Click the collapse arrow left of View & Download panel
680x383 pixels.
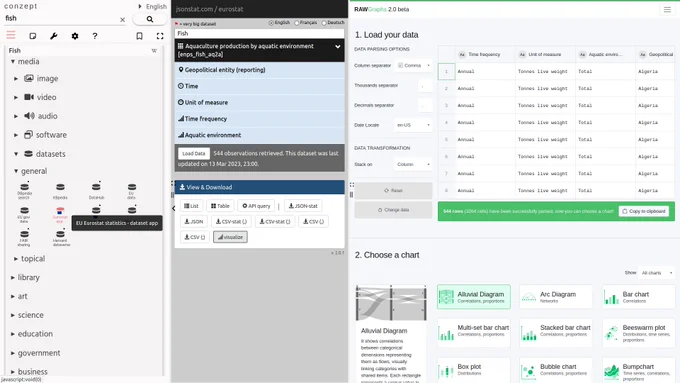click(173, 209)
